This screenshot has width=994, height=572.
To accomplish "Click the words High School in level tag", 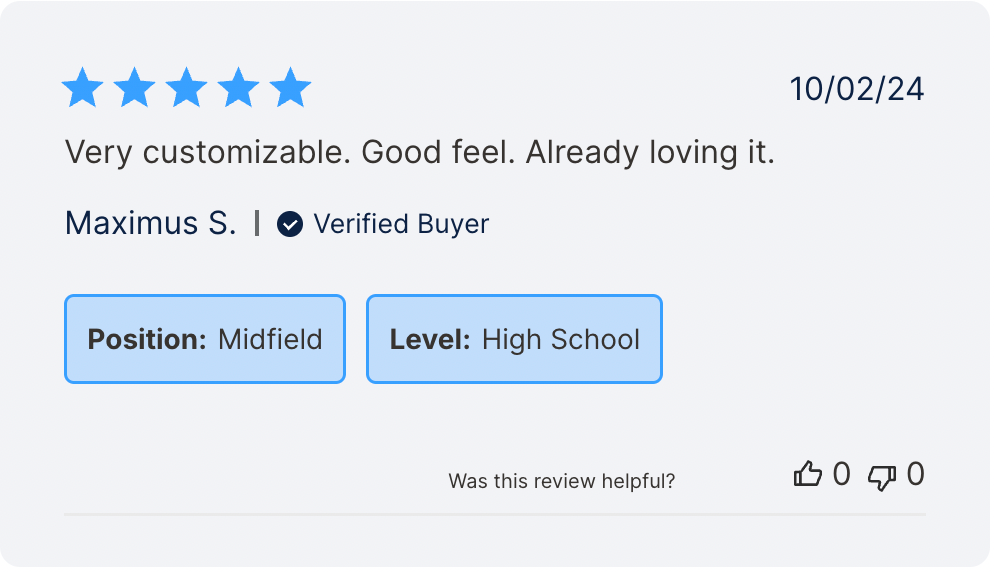I will (561, 339).
